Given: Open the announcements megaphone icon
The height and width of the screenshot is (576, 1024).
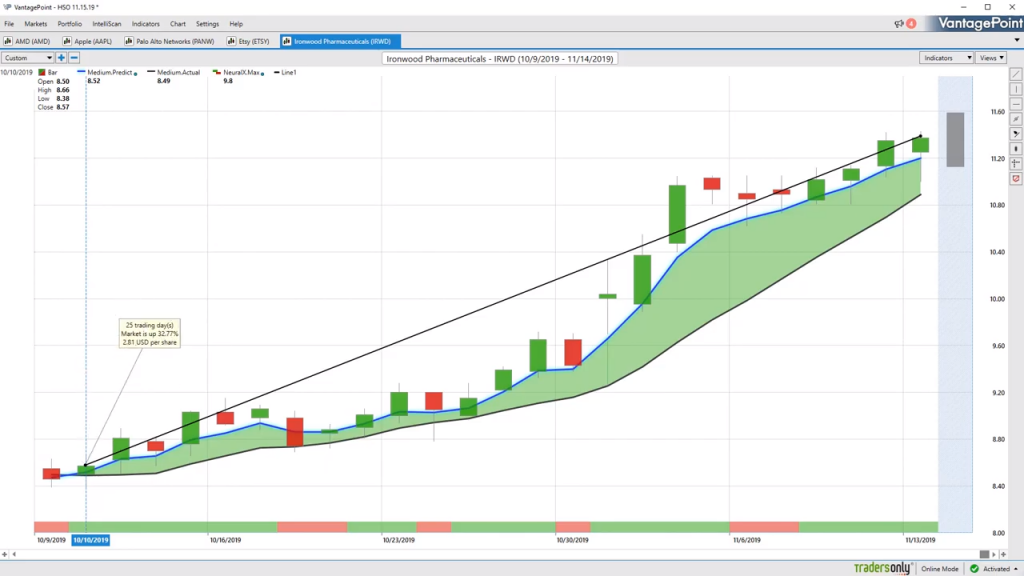Looking at the screenshot, I should 899,24.
